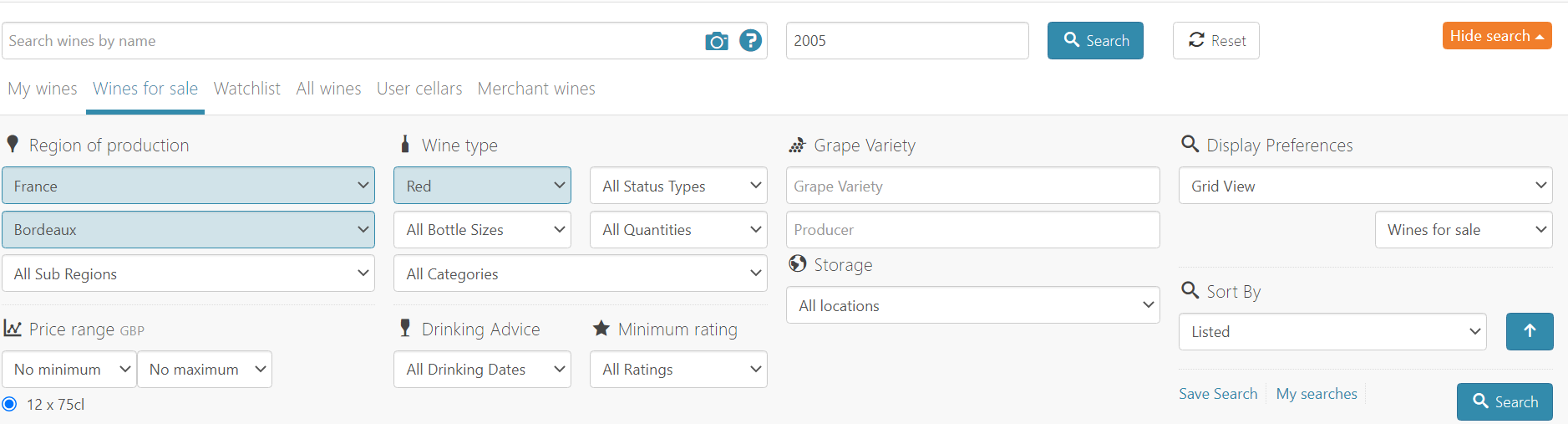The width and height of the screenshot is (1568, 424).
Task: Click the question mark help icon
Action: pyautogui.click(x=750, y=40)
